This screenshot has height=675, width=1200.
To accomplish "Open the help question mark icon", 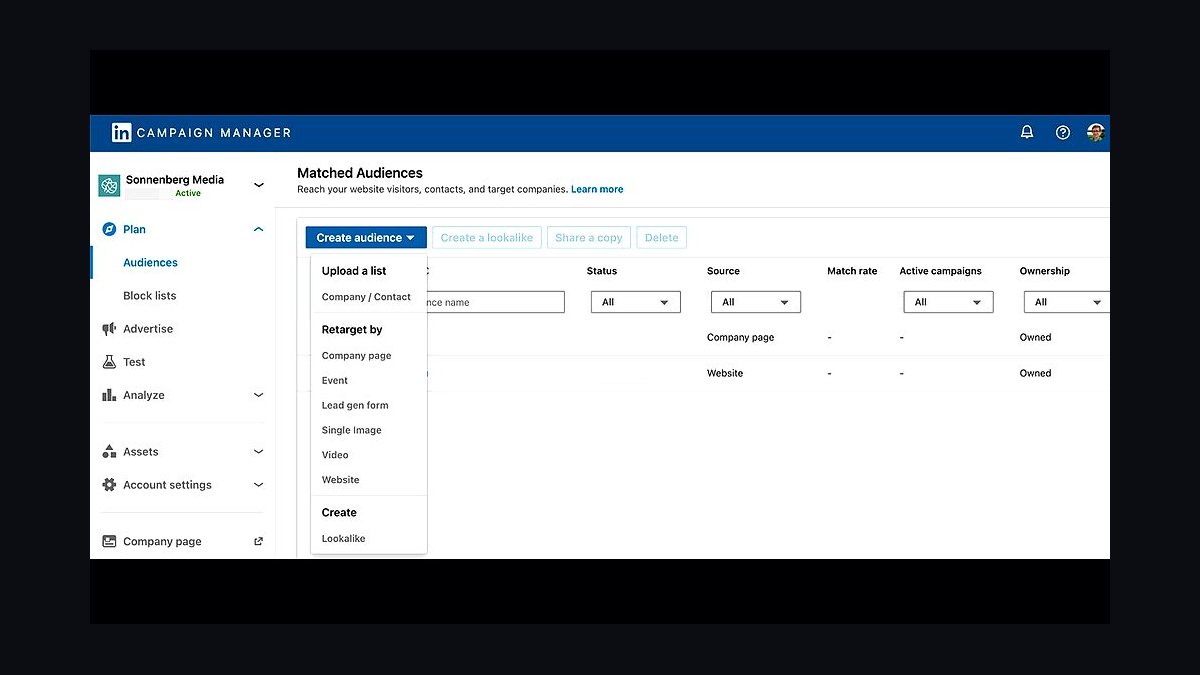I will 1063,132.
